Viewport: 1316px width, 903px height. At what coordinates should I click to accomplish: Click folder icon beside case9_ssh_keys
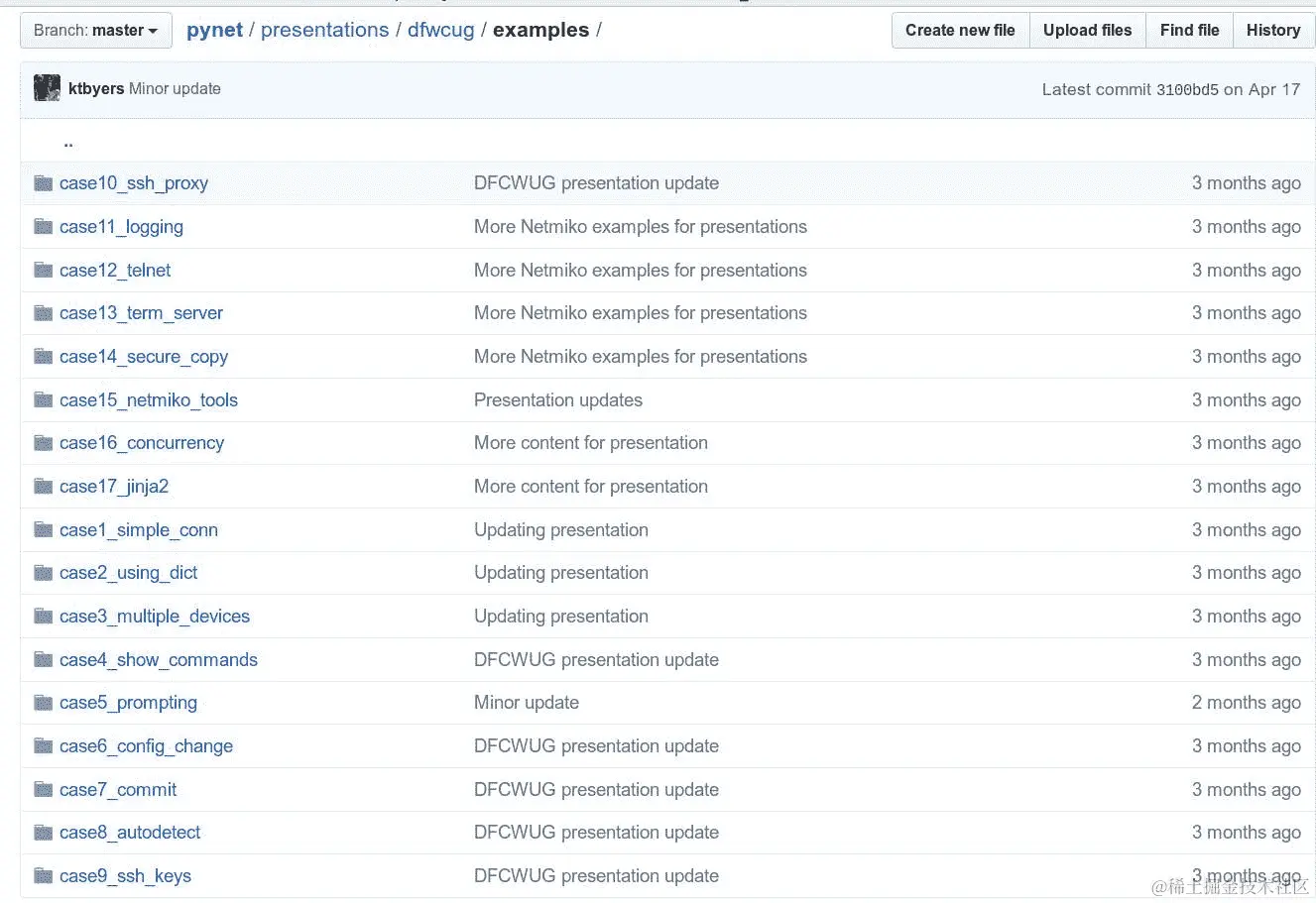43,875
